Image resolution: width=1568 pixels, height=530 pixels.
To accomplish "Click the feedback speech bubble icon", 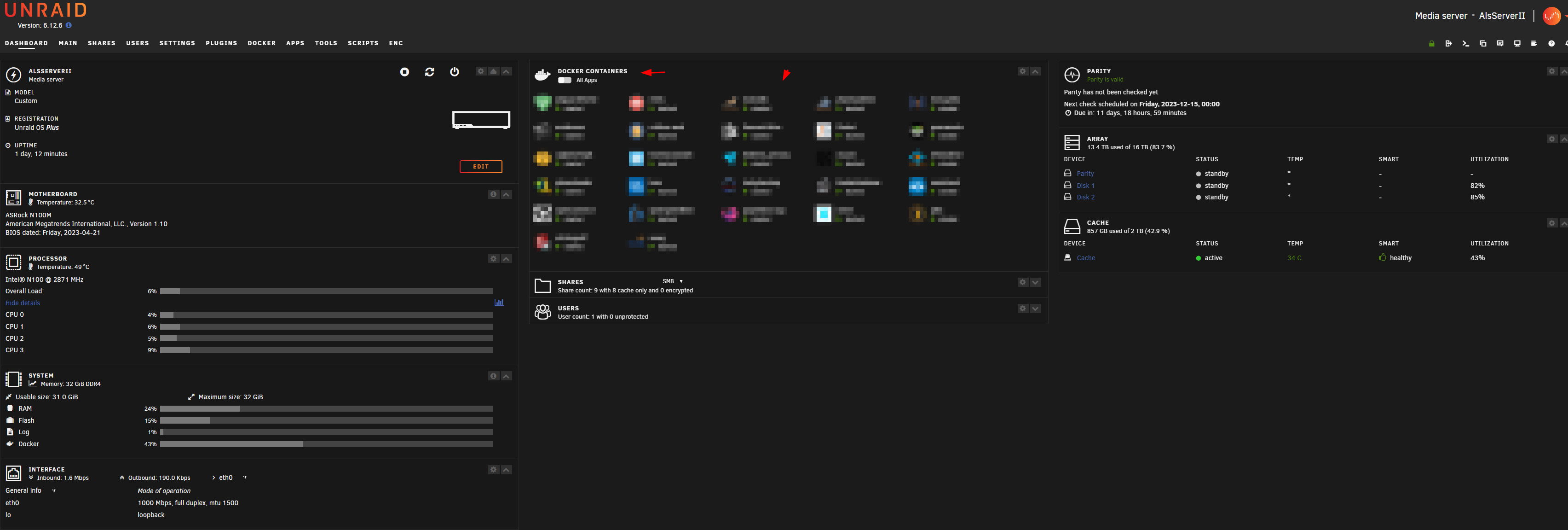I will pos(1500,43).
